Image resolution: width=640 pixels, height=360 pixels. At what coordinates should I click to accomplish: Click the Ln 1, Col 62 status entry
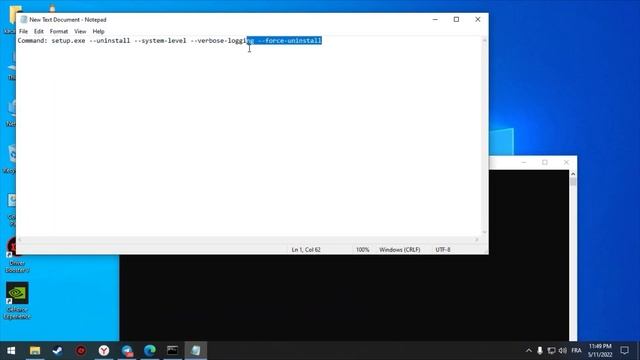tap(306, 250)
